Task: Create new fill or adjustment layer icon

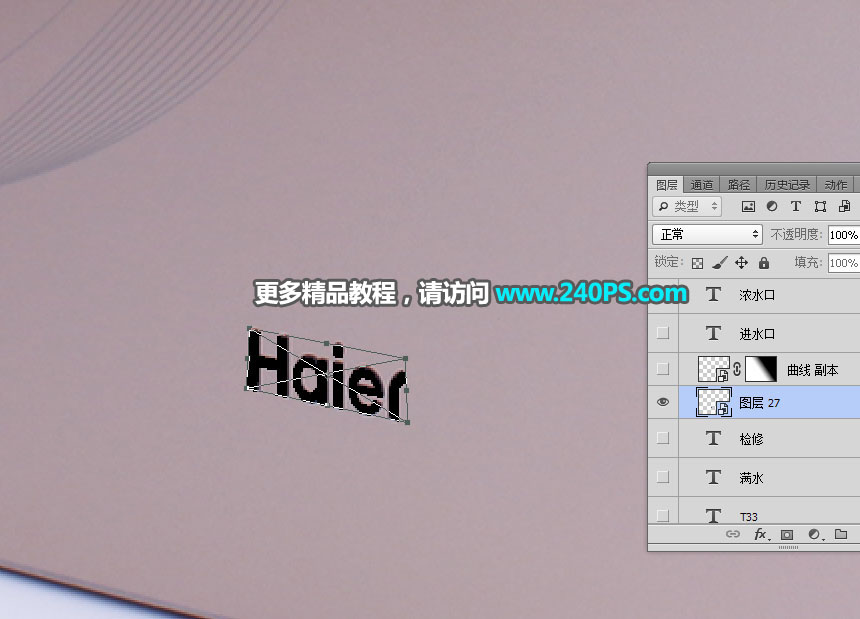Action: (815, 535)
